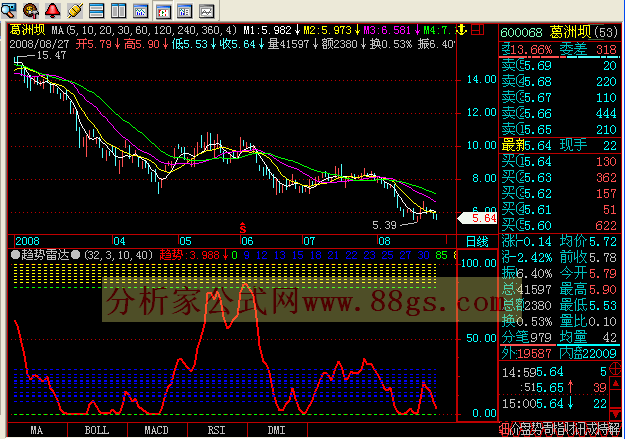Viewport: 625px width, 439px height.
Task: Click the 07 month marker on the date axis
Action: pos(309,241)
